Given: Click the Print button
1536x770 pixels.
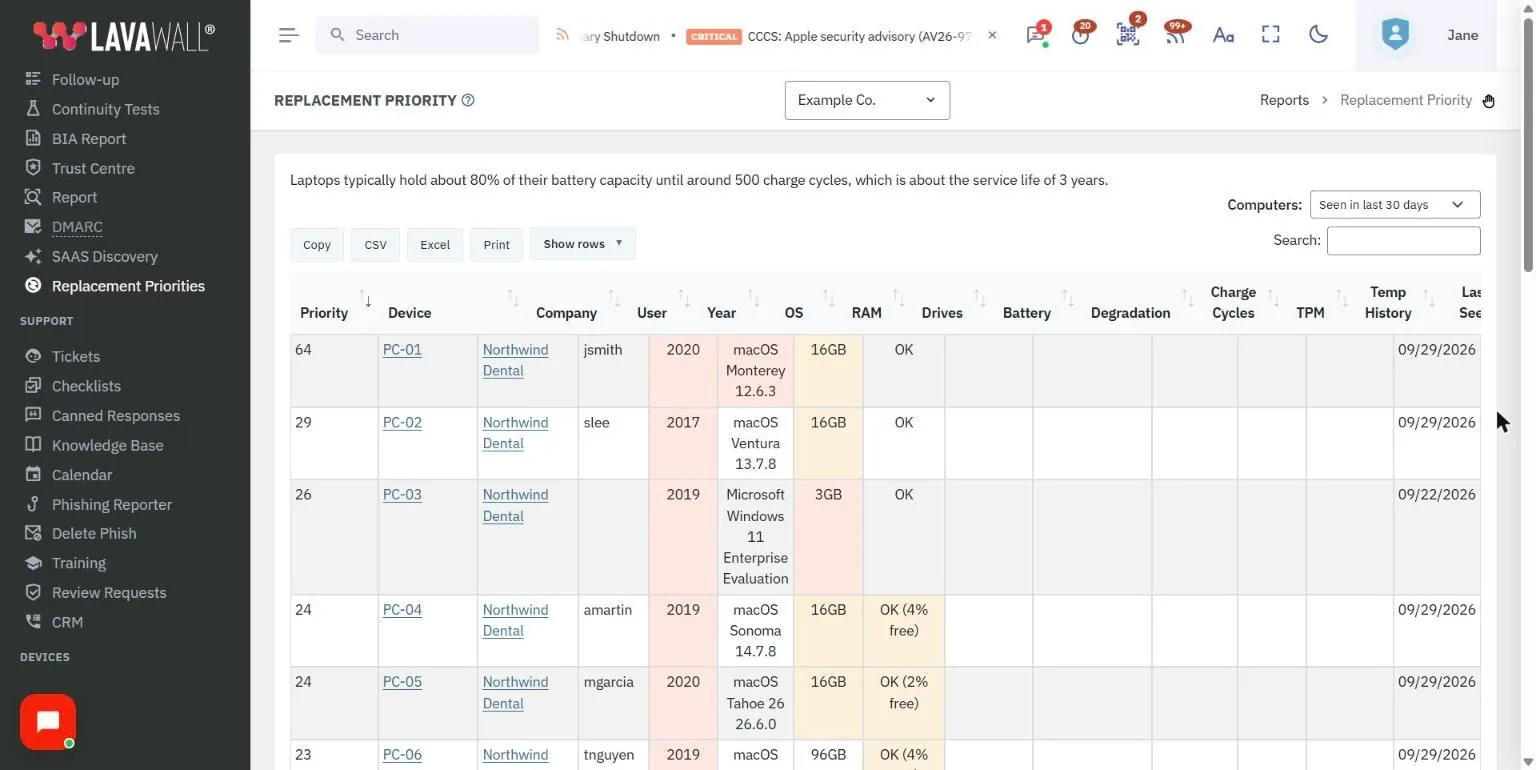Looking at the screenshot, I should point(497,244).
